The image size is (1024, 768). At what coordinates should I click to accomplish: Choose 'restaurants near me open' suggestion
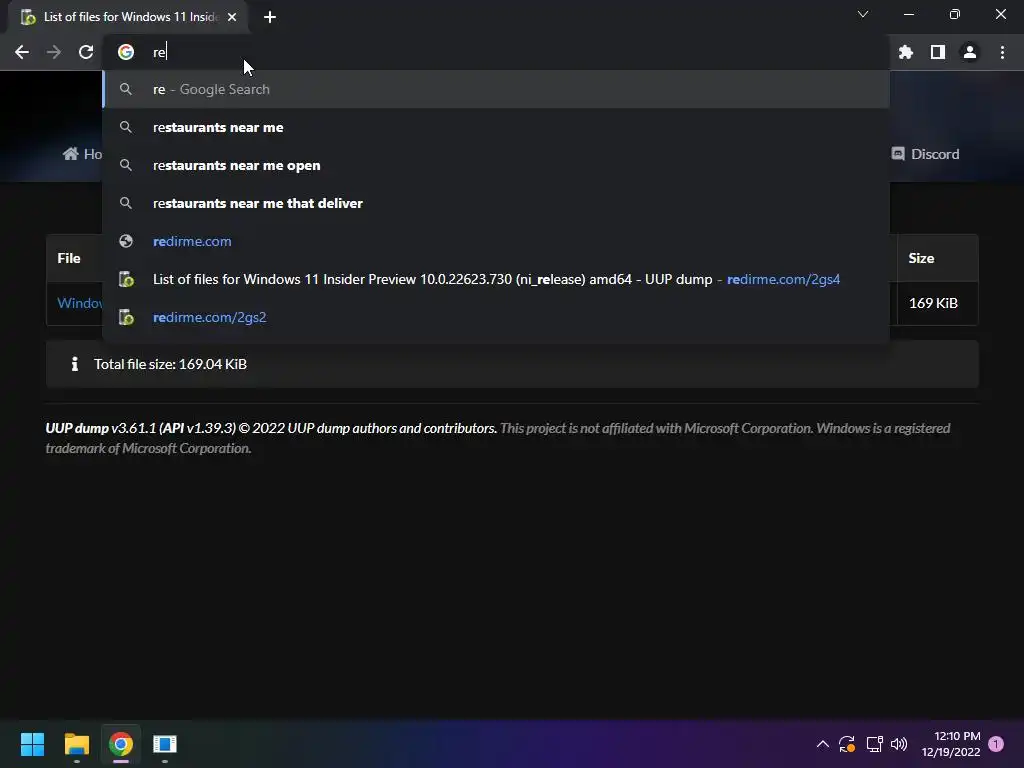(x=496, y=165)
